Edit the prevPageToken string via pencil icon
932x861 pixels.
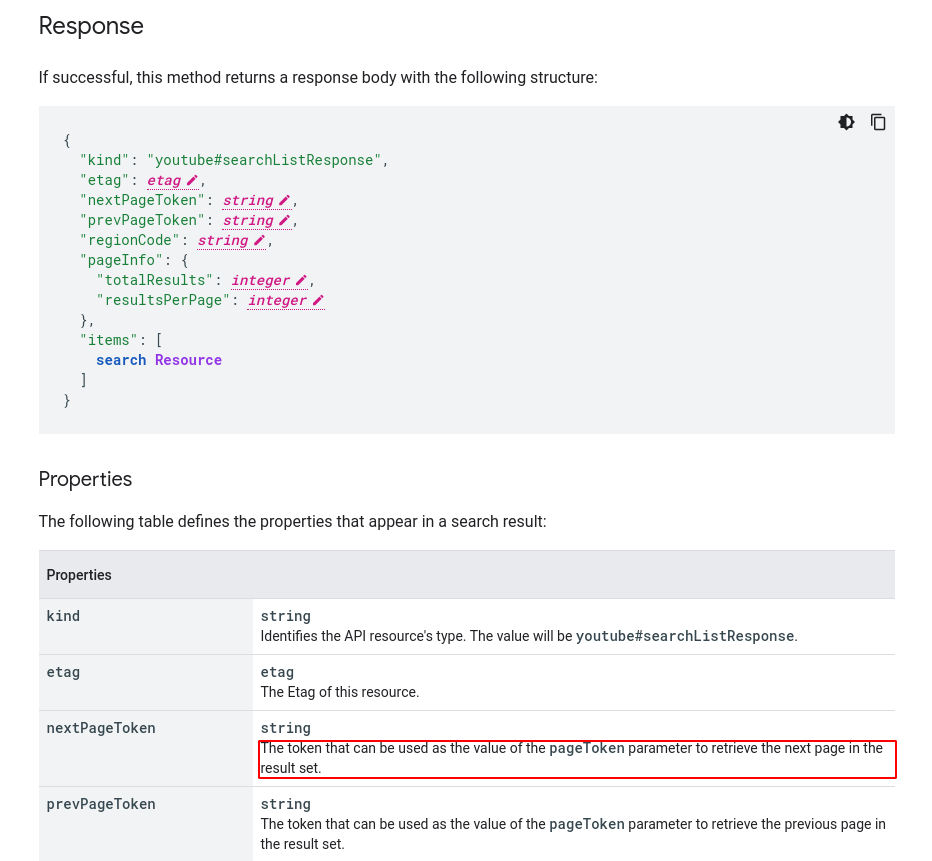click(x=284, y=221)
